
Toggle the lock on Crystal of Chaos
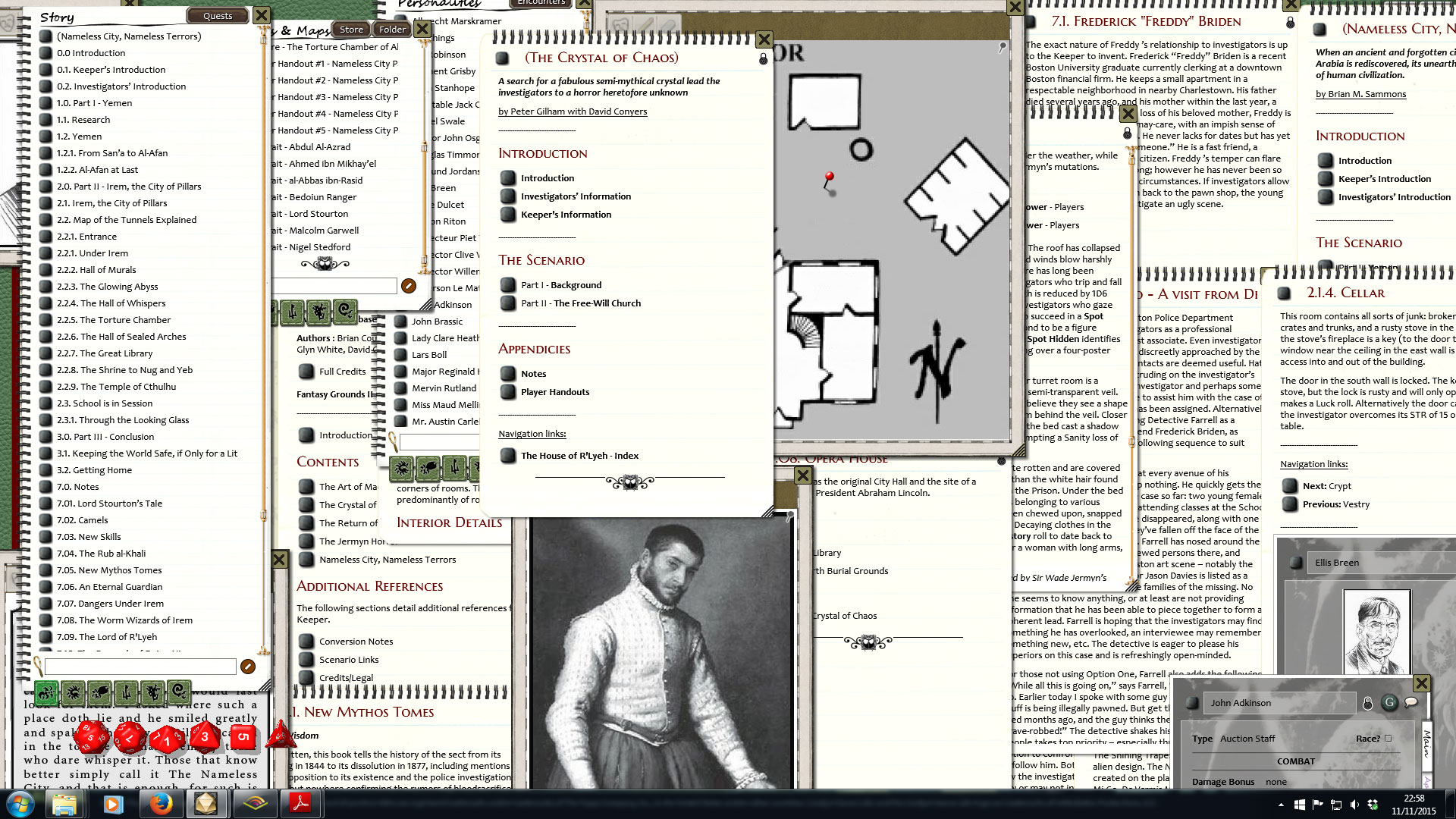click(763, 58)
